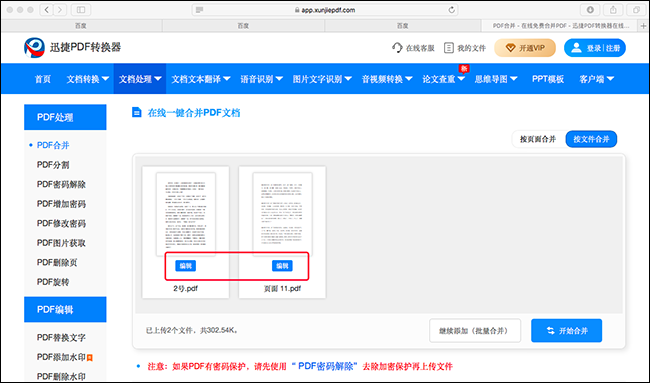Image resolution: width=650 pixels, height=383 pixels.
Task: Click the 已上传2个文件 status text
Action: (191, 330)
